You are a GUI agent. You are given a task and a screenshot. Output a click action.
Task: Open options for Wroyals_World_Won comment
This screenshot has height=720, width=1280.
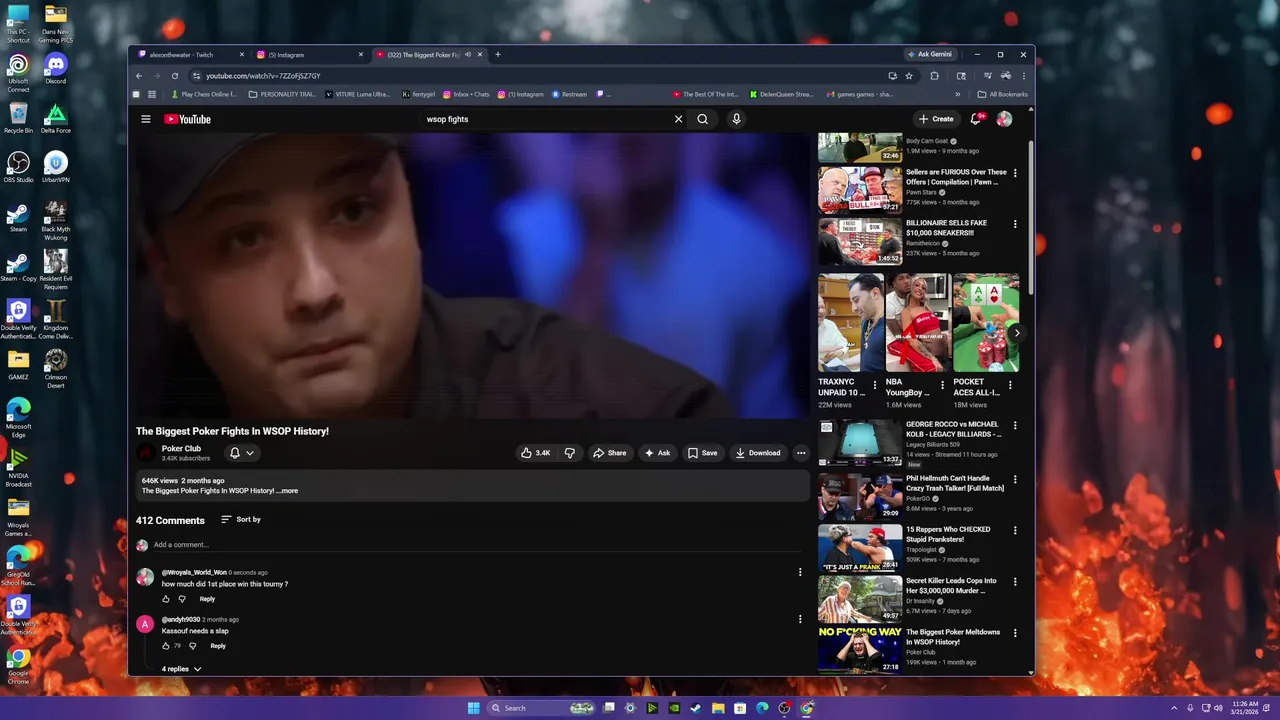point(800,572)
